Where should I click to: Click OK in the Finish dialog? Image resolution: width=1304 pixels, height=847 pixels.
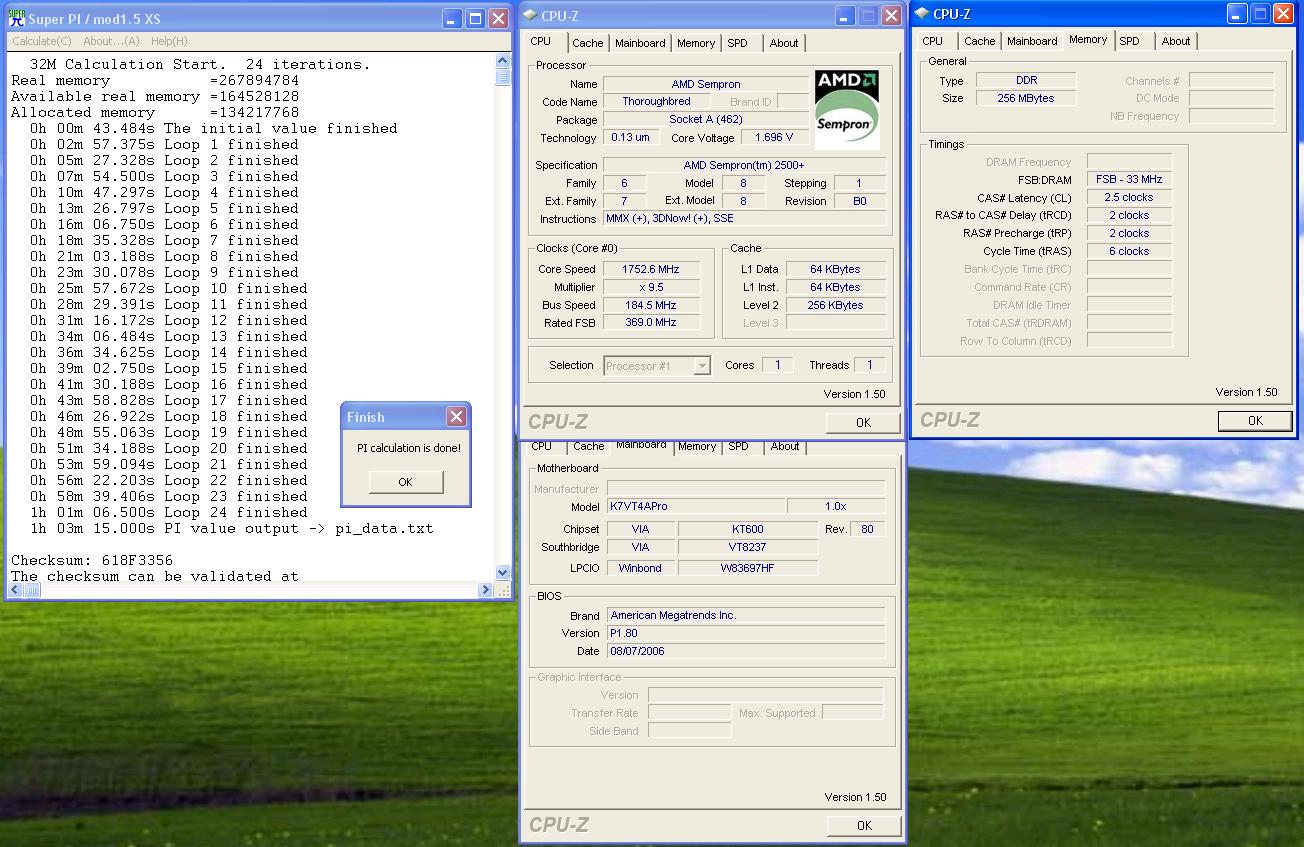tap(405, 482)
